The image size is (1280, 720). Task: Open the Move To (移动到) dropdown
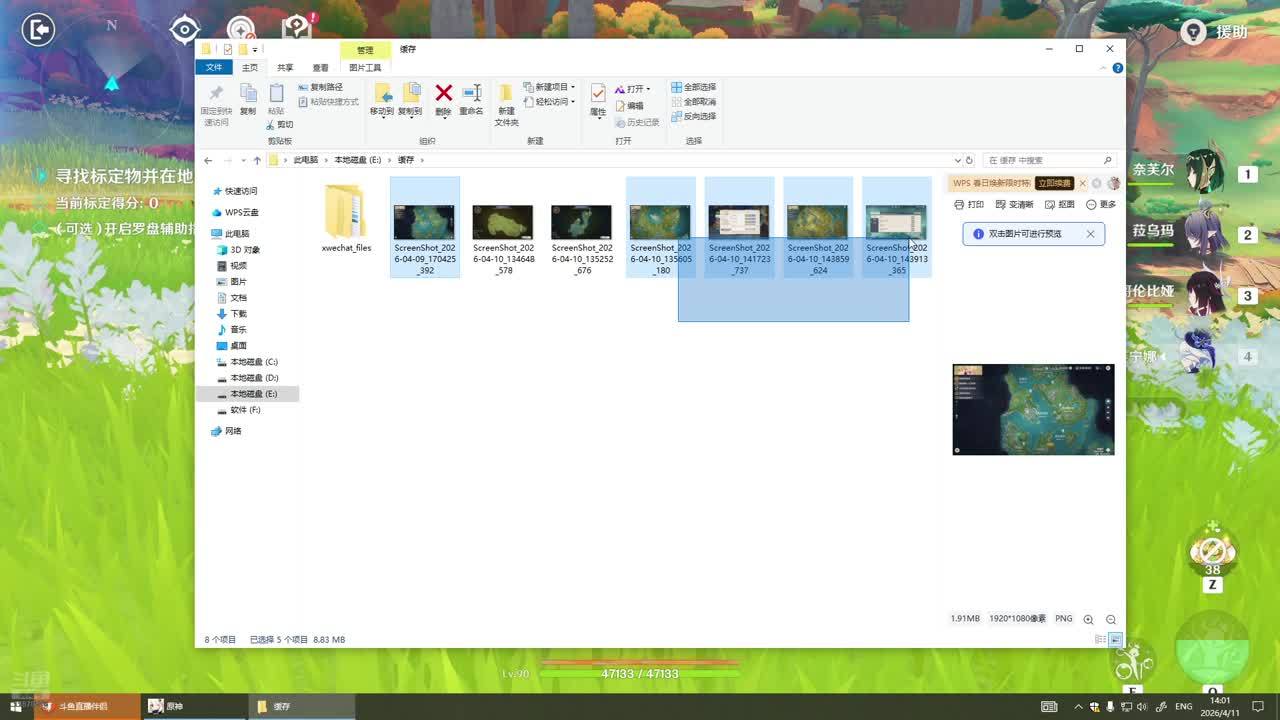pyautogui.click(x=381, y=111)
